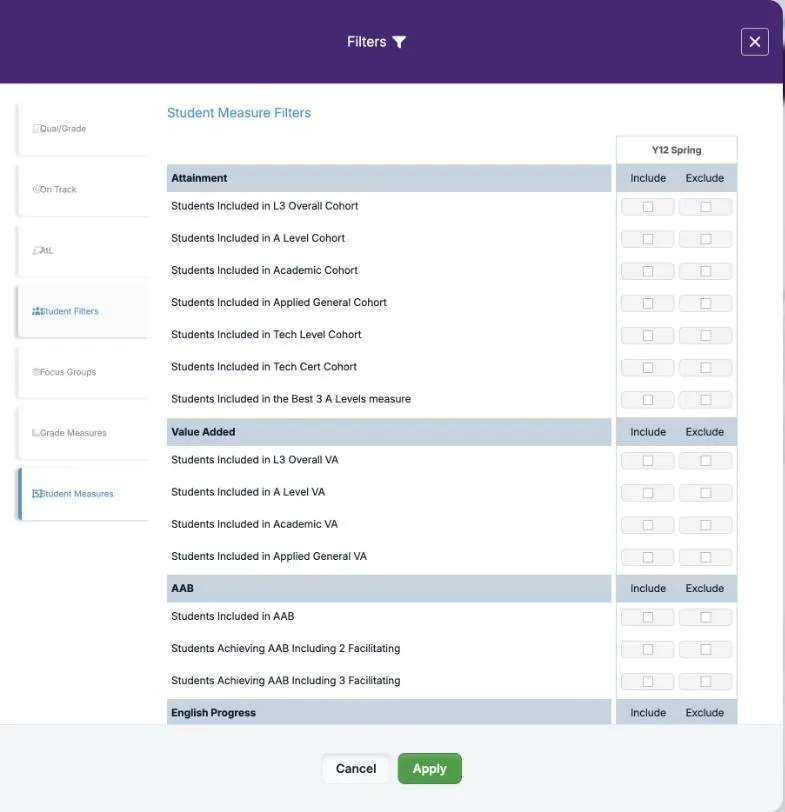Click the Student Filters people icon
Image resolution: width=785 pixels, height=812 pixels.
pos(36,311)
